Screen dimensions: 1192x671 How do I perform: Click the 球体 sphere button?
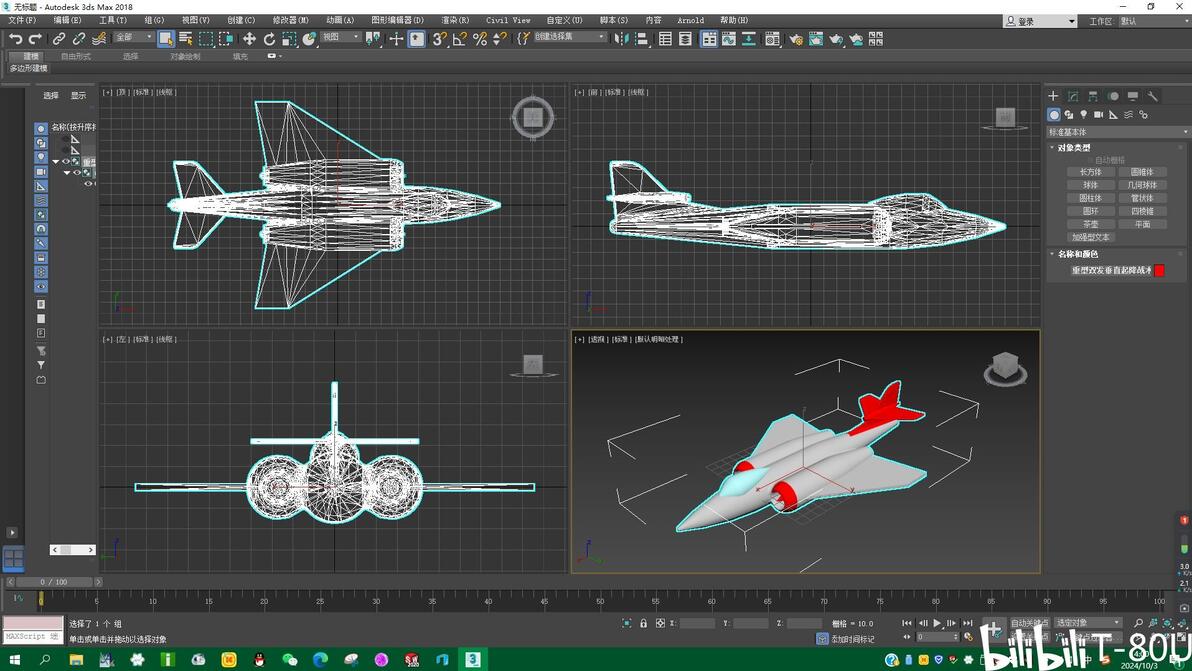point(1090,185)
